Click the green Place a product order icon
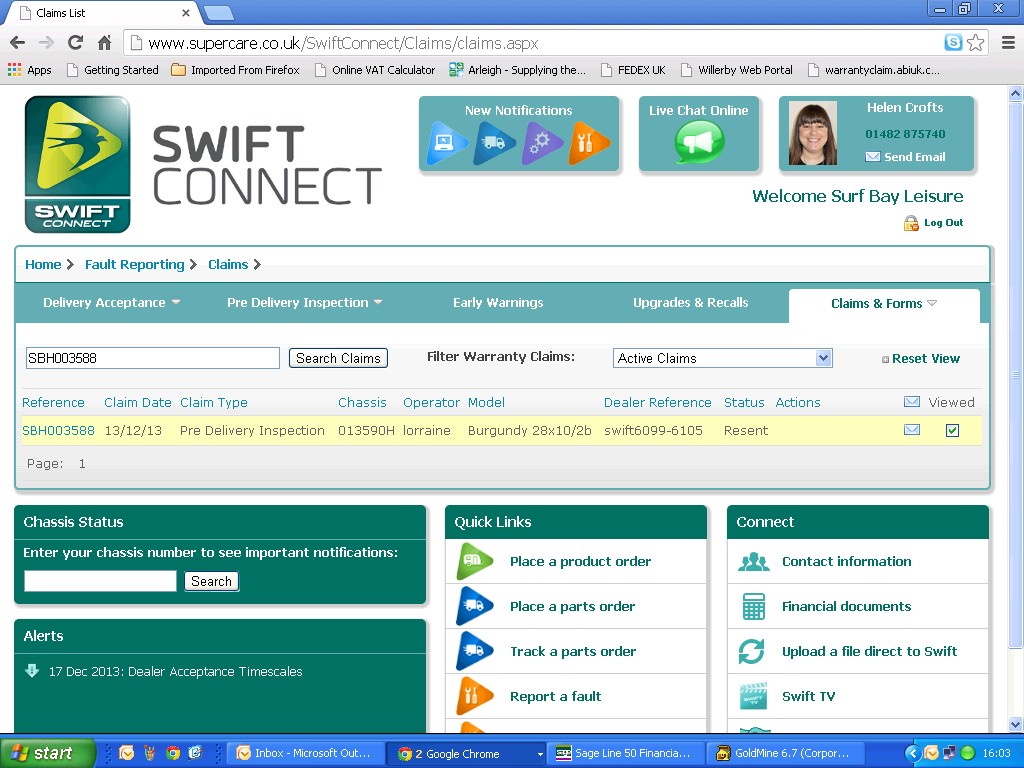This screenshot has width=1024, height=768. (x=475, y=561)
